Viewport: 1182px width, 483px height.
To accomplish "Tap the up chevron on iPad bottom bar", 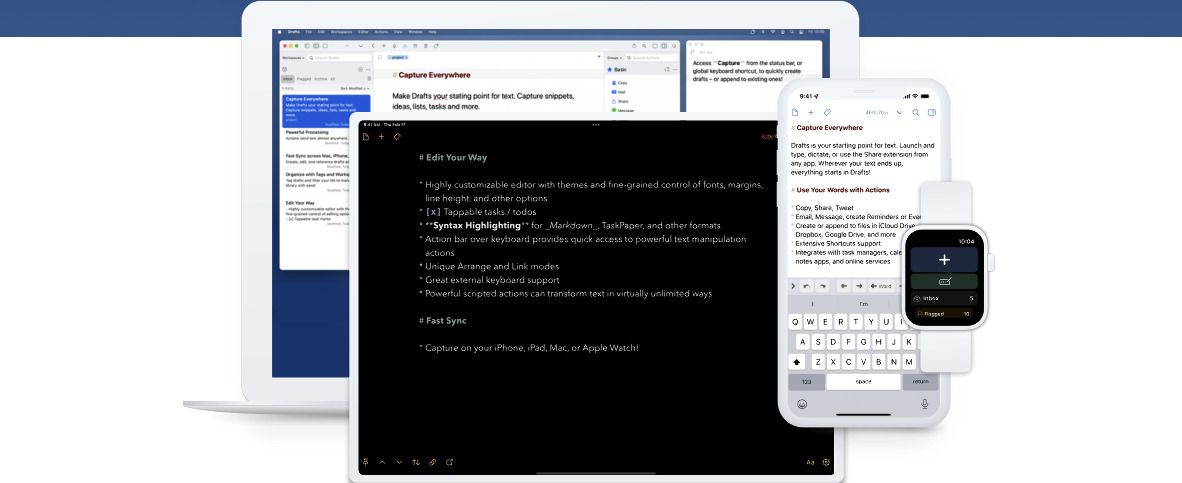I will [382, 462].
